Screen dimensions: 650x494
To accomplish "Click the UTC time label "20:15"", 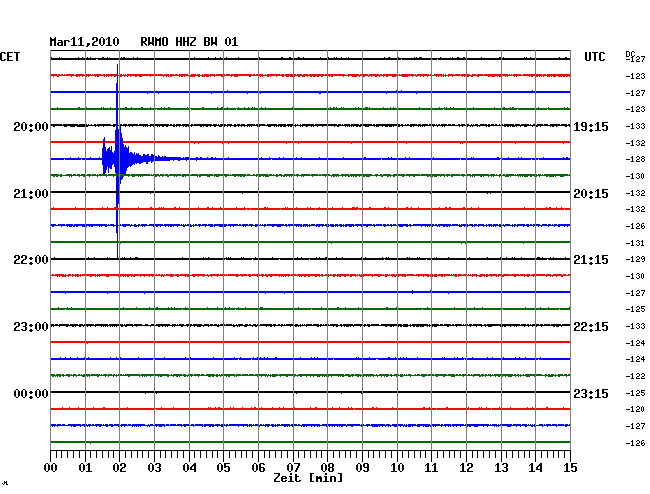I will click(591, 194).
